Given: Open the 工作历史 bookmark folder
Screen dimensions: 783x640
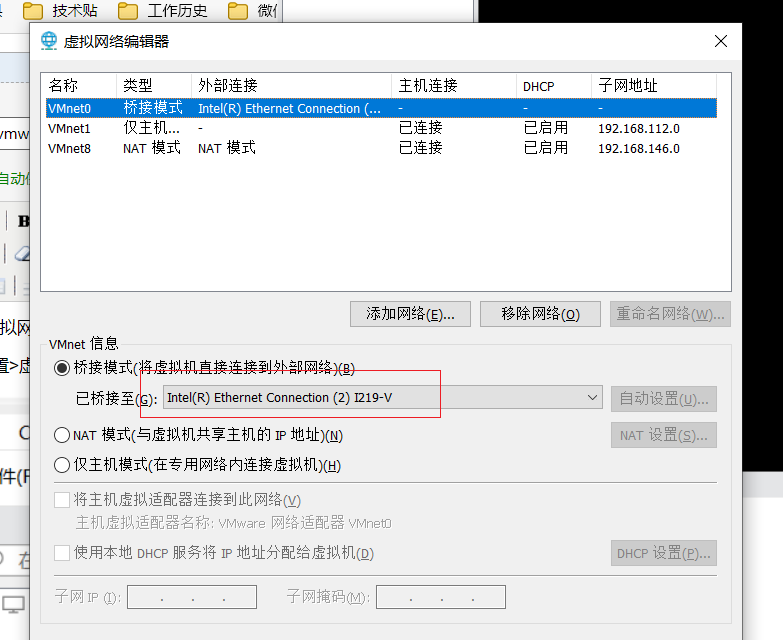Looking at the screenshot, I should pyautogui.click(x=163, y=10).
